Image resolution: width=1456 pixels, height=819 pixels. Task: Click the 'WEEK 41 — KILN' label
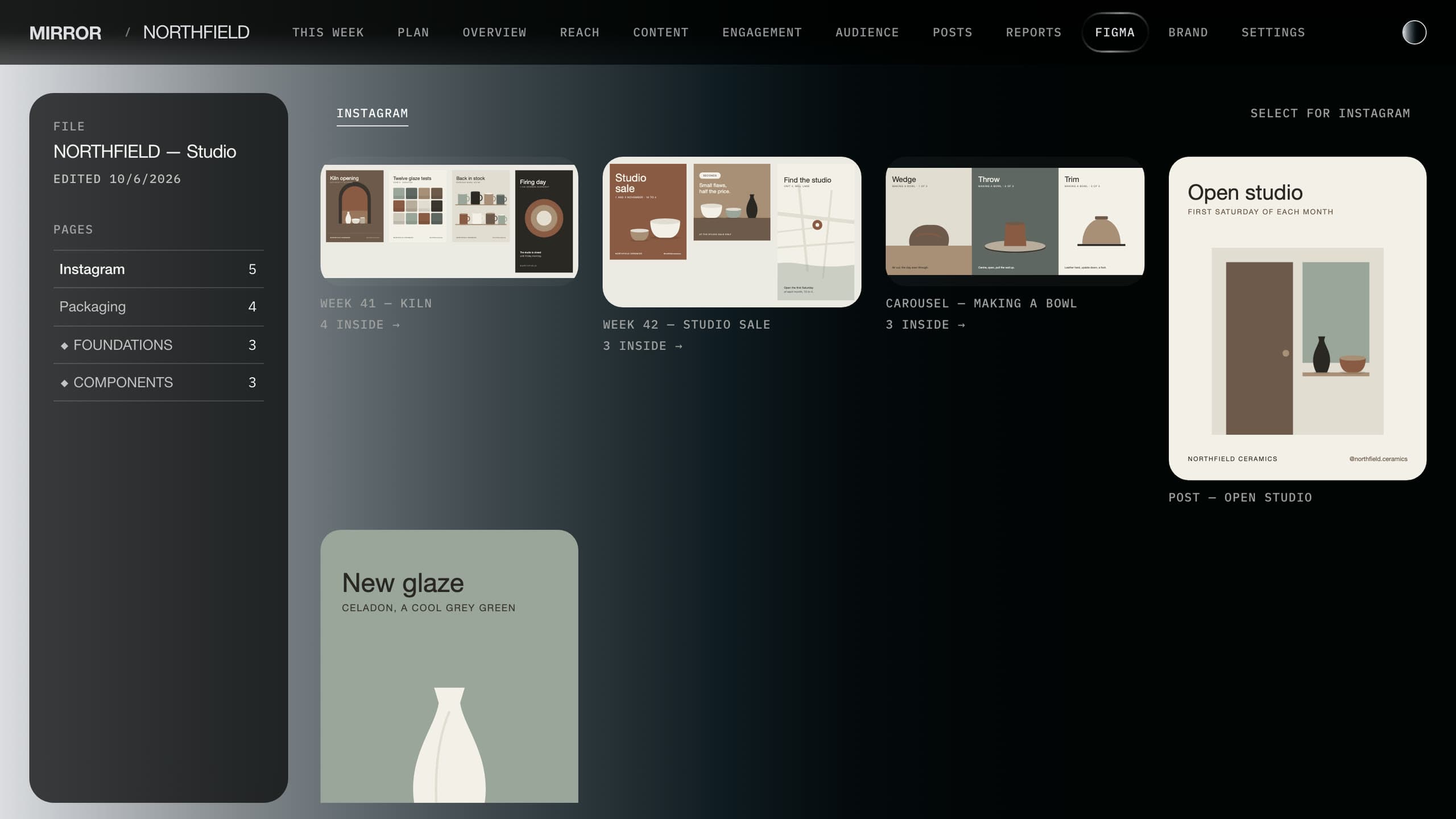point(376,303)
